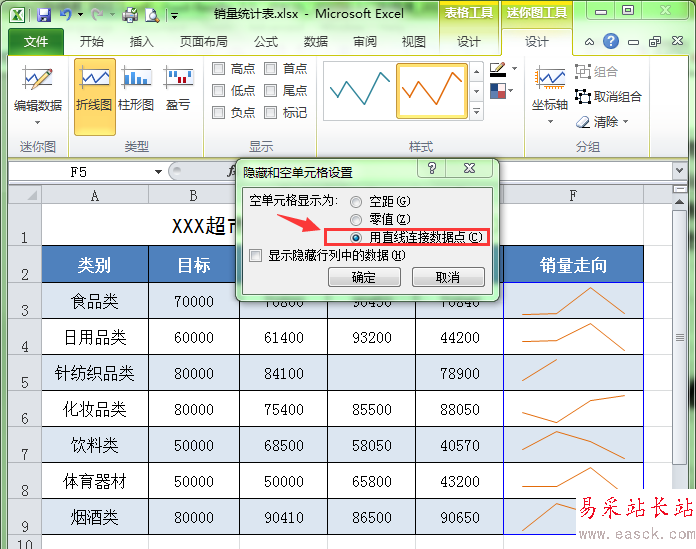The height and width of the screenshot is (549, 696).
Task: Click the Quick Print printer icon
Action: pos(130,16)
